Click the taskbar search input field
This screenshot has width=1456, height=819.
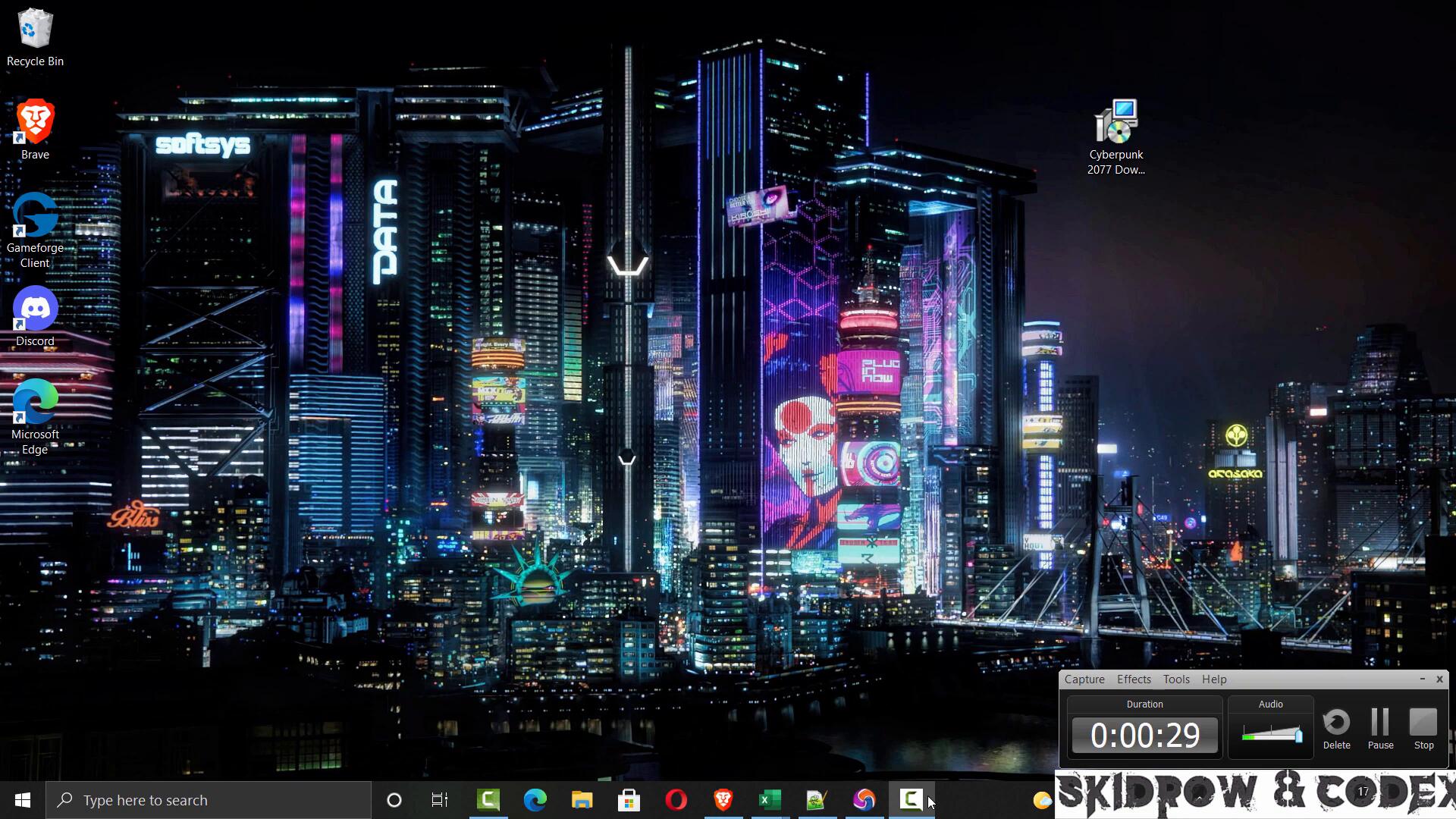tap(209, 800)
